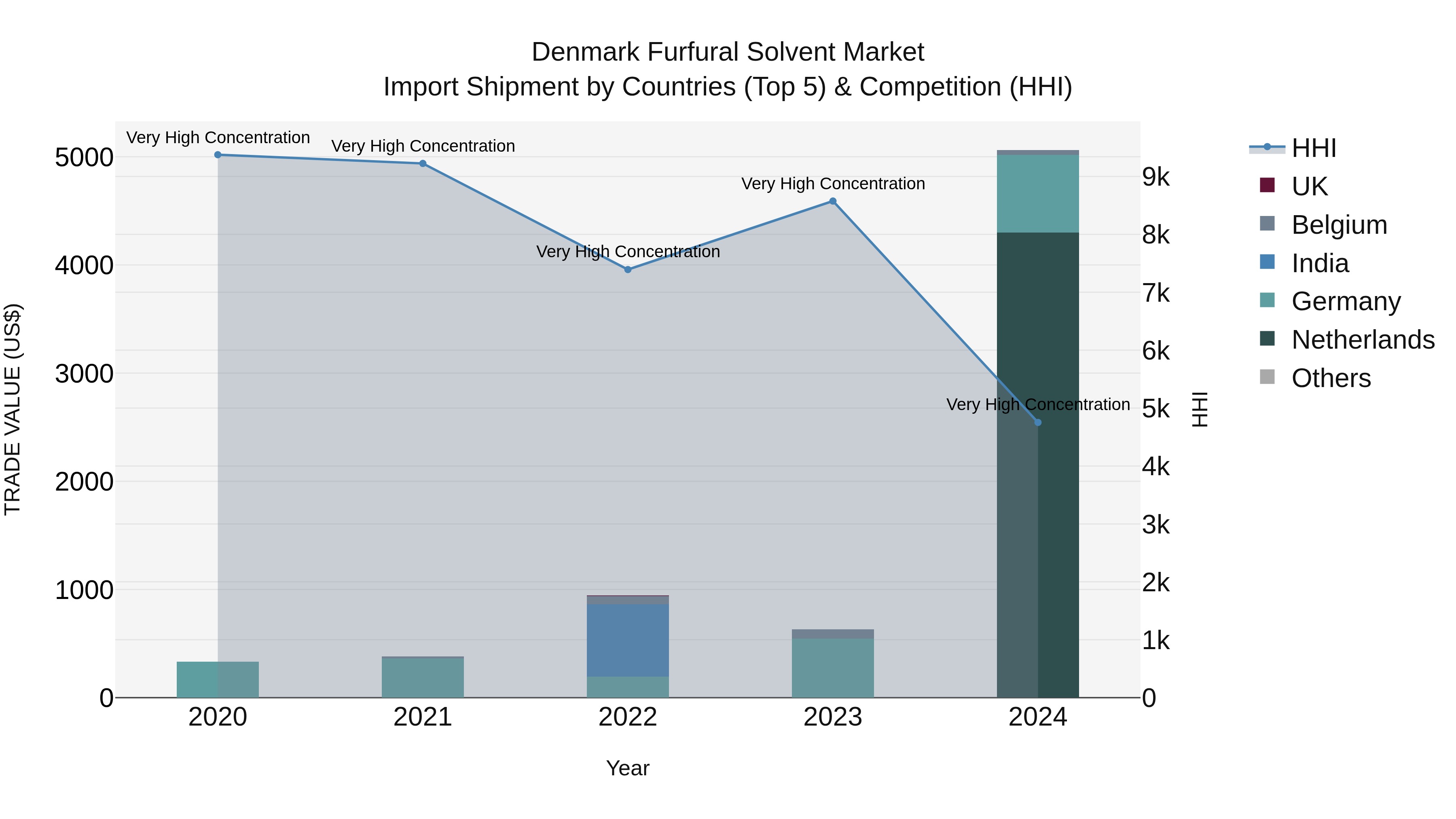Click the TRADE VALUE (US$) axis title
Viewport: 1456px width, 819px height.
click(x=13, y=409)
